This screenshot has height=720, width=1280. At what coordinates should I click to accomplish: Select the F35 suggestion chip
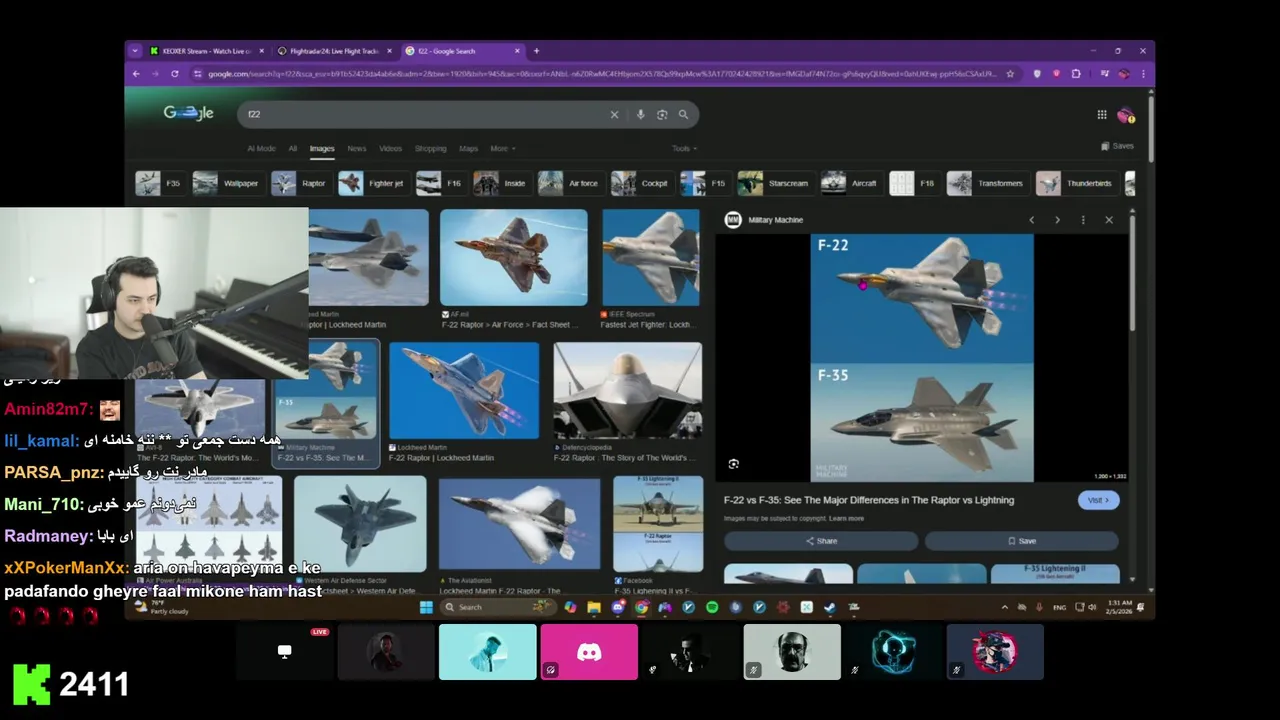point(159,183)
